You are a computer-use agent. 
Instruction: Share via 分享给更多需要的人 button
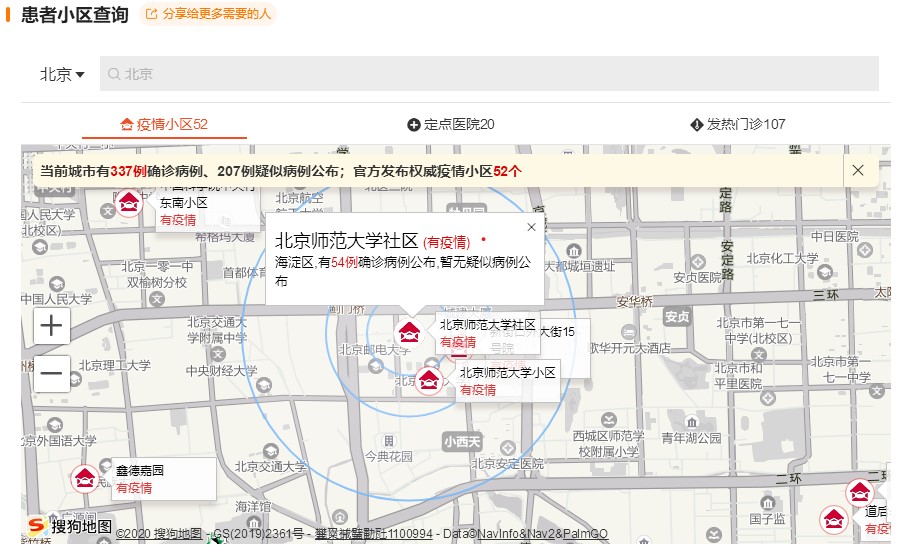pyautogui.click(x=208, y=14)
